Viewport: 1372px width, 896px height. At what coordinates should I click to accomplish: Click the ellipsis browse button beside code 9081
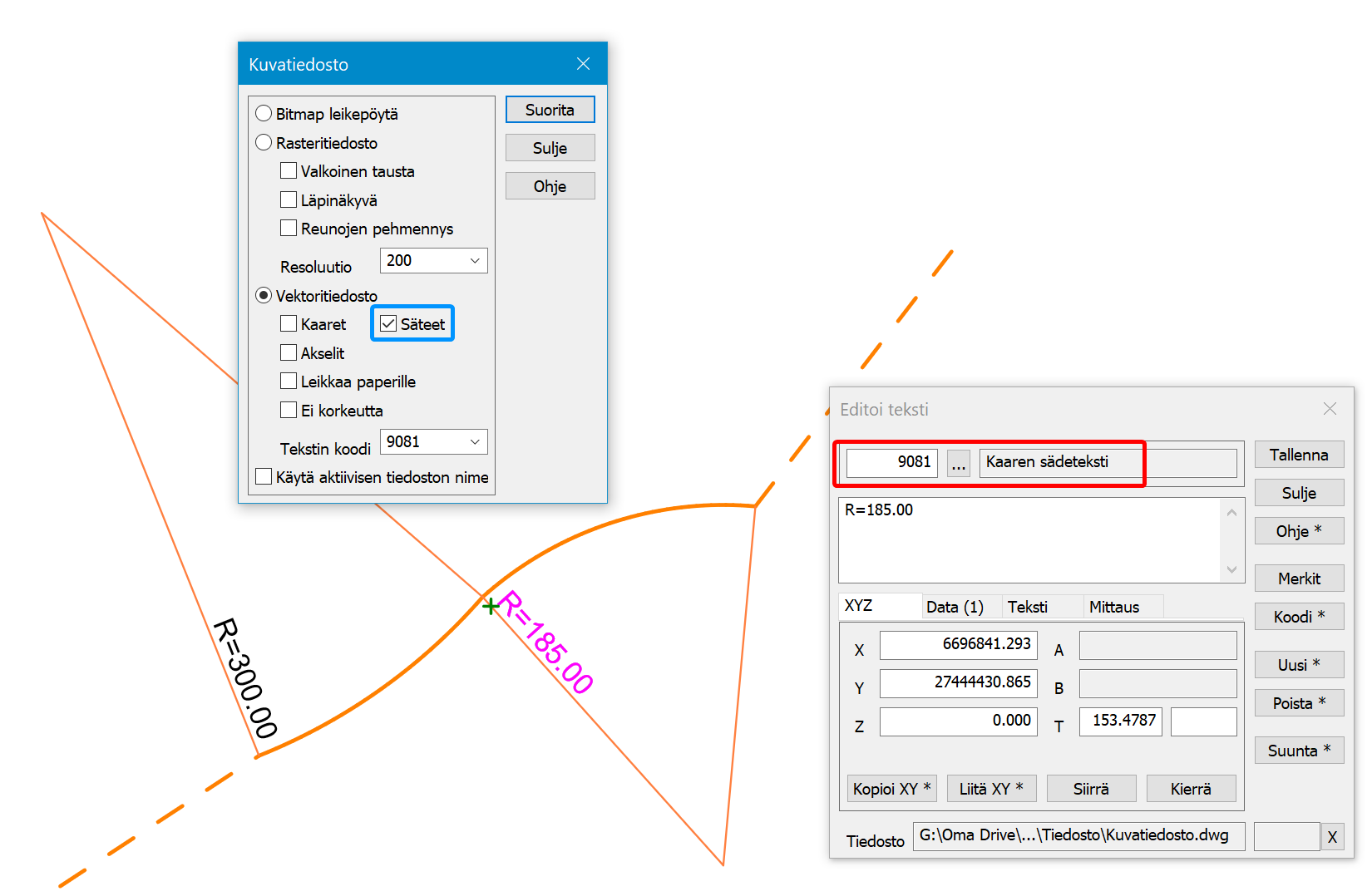point(958,463)
